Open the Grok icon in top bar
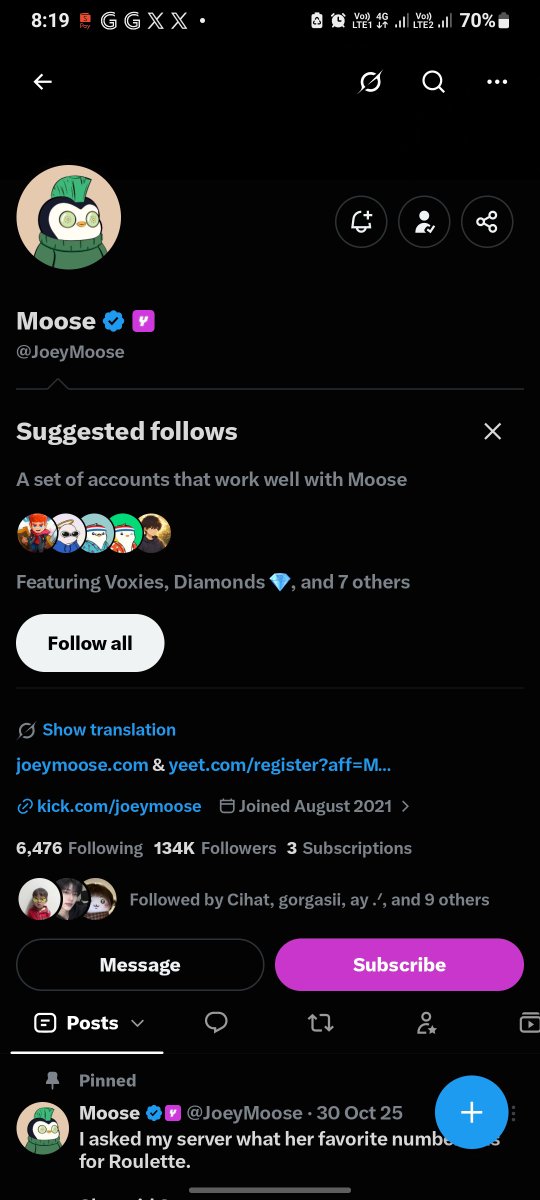540x1200 pixels. pos(370,82)
